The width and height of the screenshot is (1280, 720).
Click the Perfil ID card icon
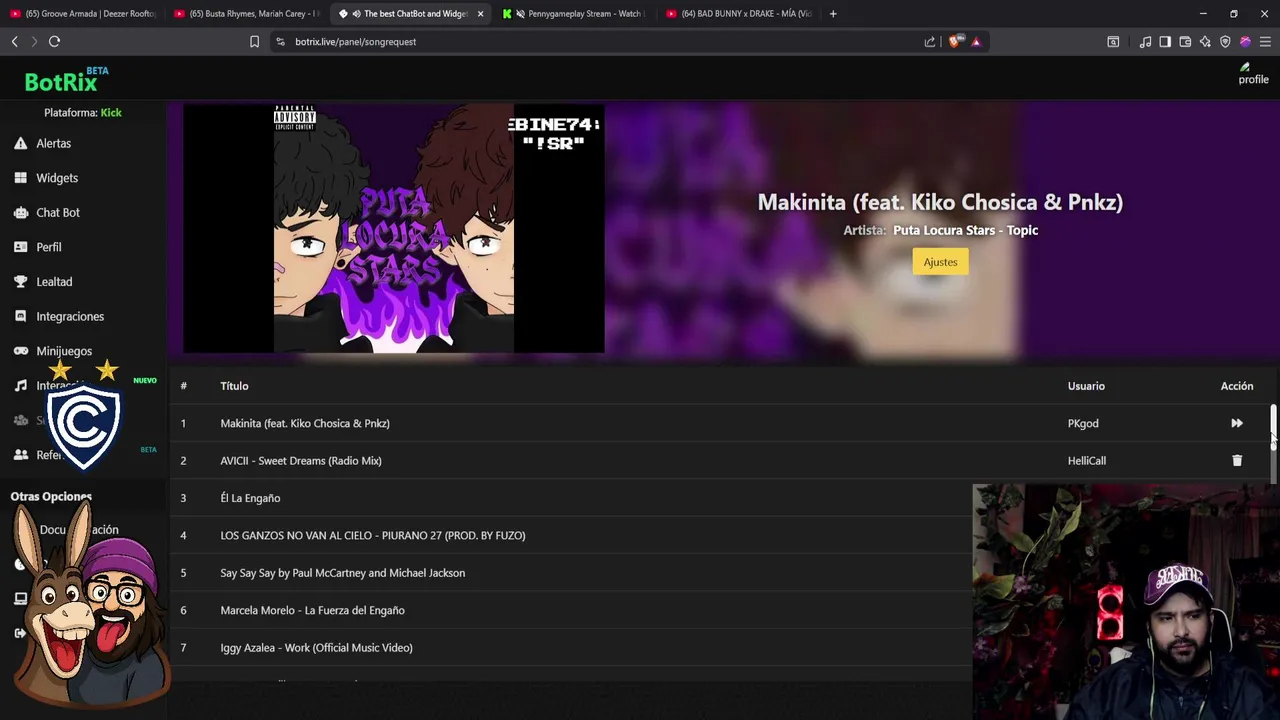(x=20, y=247)
